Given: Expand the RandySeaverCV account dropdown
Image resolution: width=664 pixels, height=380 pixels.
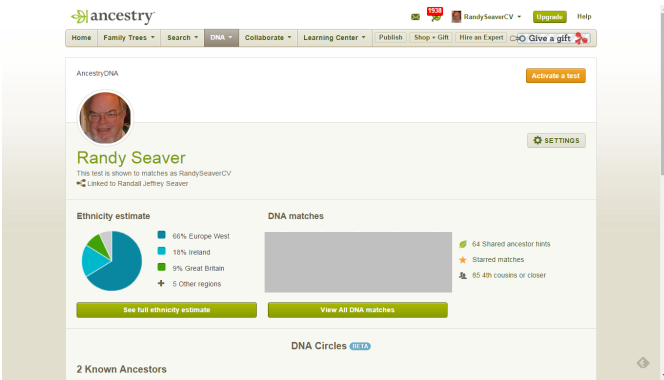Looking at the screenshot, I should click(x=519, y=17).
